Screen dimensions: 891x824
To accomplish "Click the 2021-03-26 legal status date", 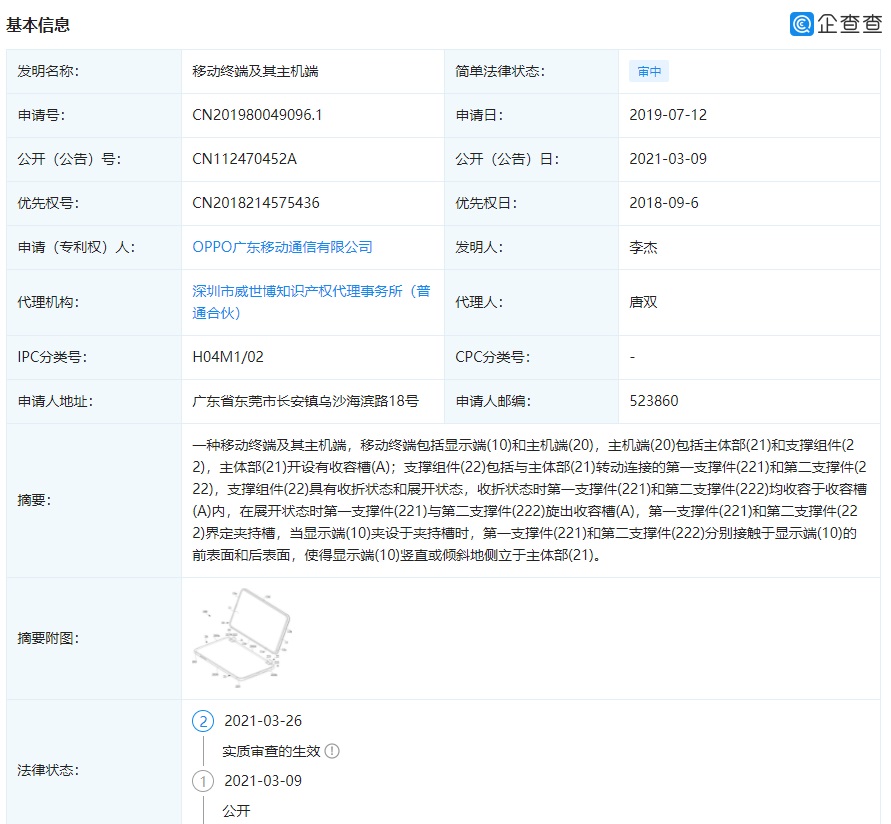I will (263, 721).
